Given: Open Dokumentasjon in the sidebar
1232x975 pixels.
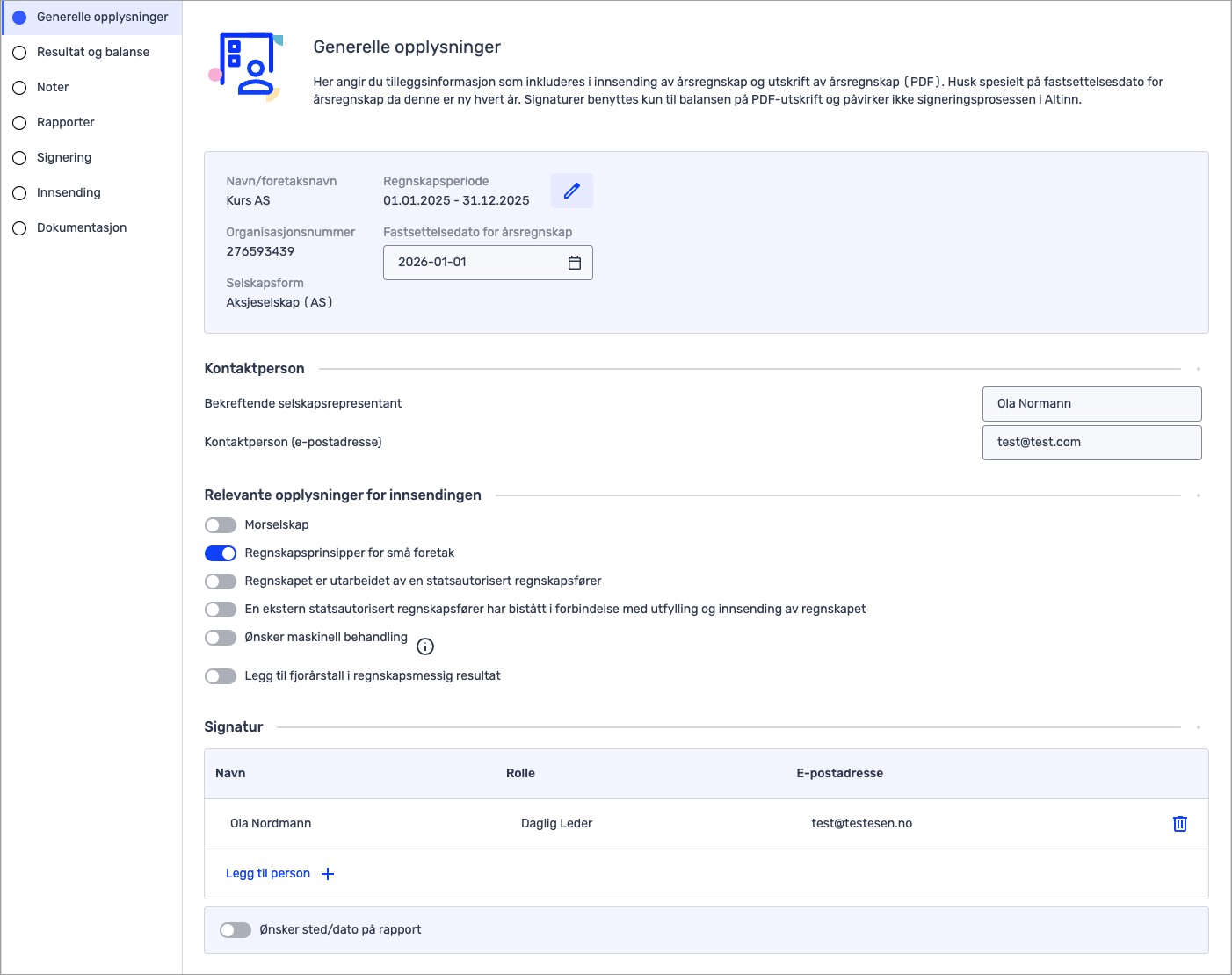Looking at the screenshot, I should 81,227.
